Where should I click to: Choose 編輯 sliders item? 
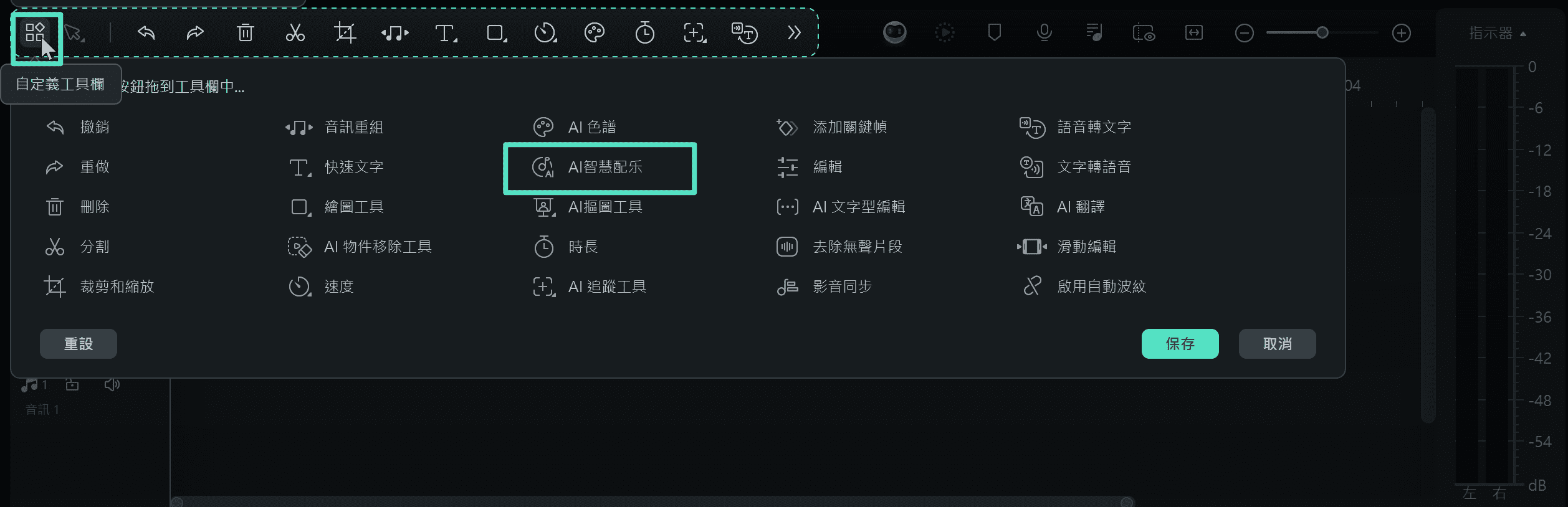point(809,167)
